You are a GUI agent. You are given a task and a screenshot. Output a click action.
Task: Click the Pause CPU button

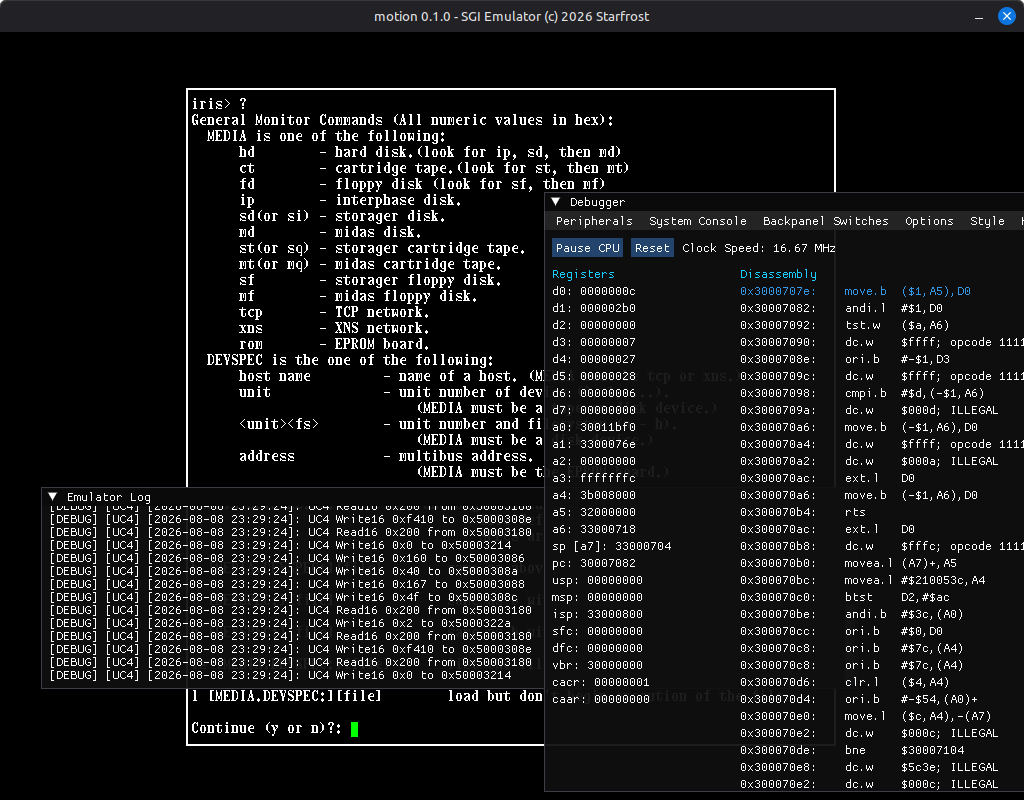(x=587, y=248)
